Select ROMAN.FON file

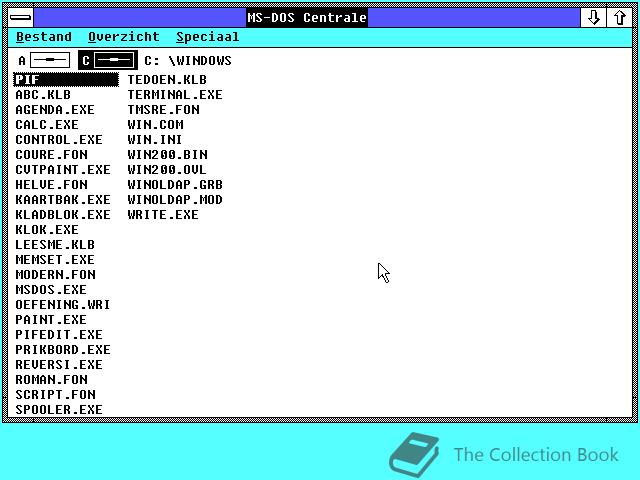click(x=51, y=380)
